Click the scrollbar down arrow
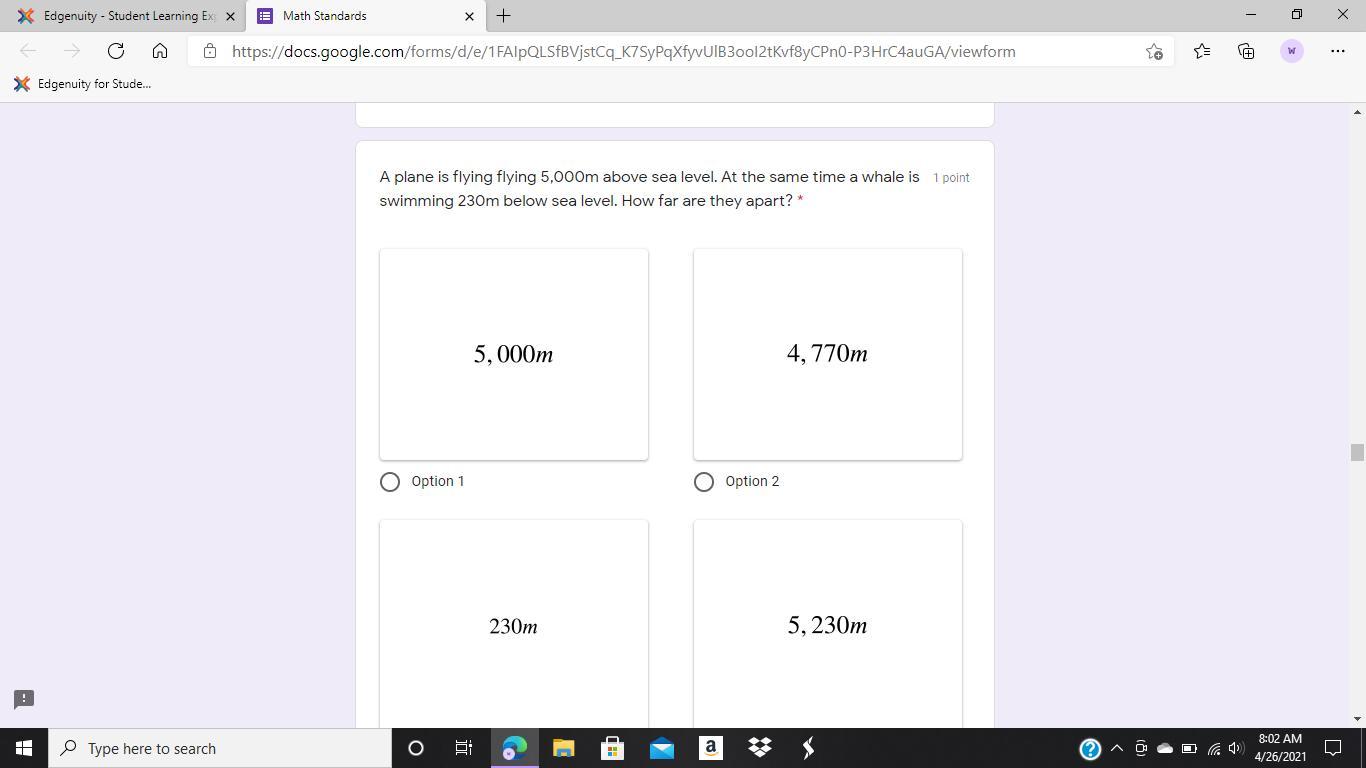1366x768 pixels. point(1357,718)
